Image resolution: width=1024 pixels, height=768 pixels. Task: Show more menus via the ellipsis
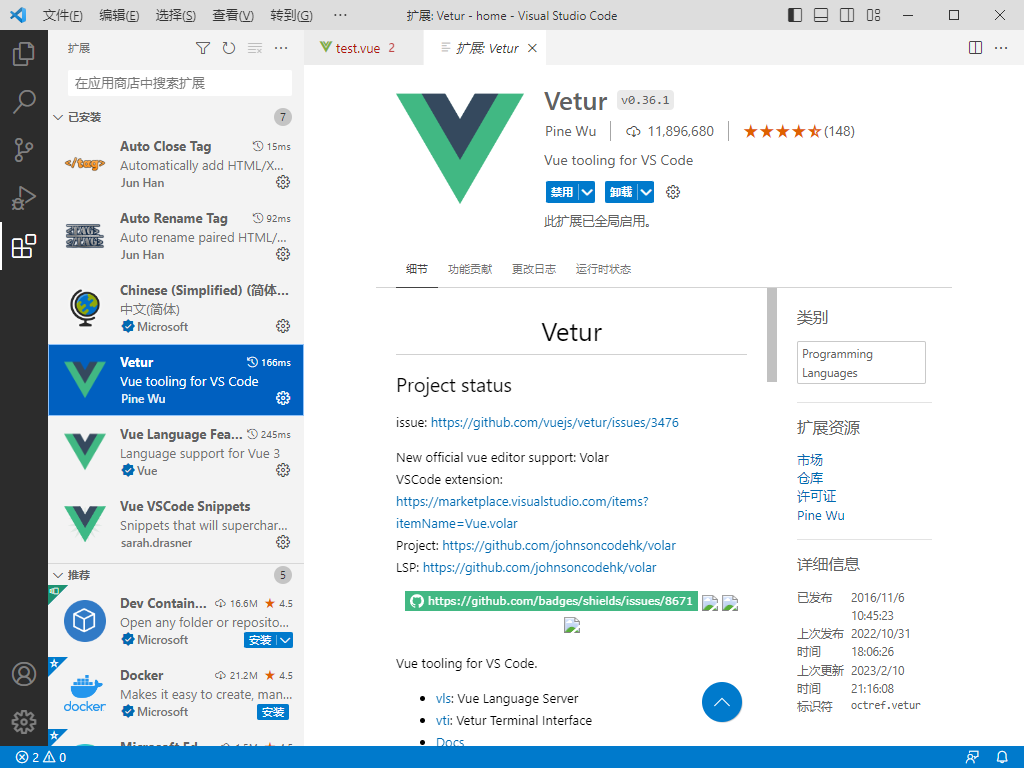pyautogui.click(x=340, y=15)
